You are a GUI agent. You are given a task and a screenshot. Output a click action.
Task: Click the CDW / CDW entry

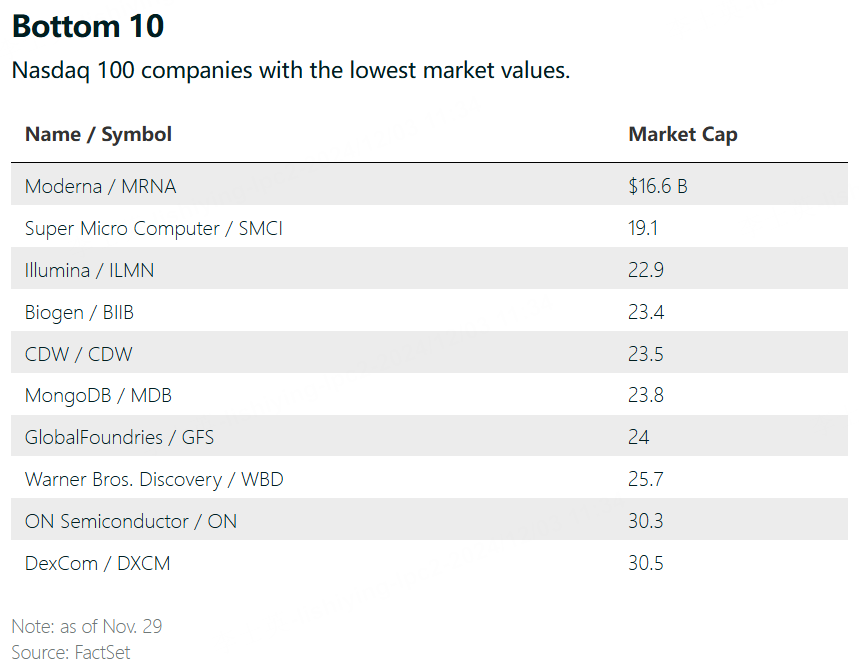click(x=78, y=354)
